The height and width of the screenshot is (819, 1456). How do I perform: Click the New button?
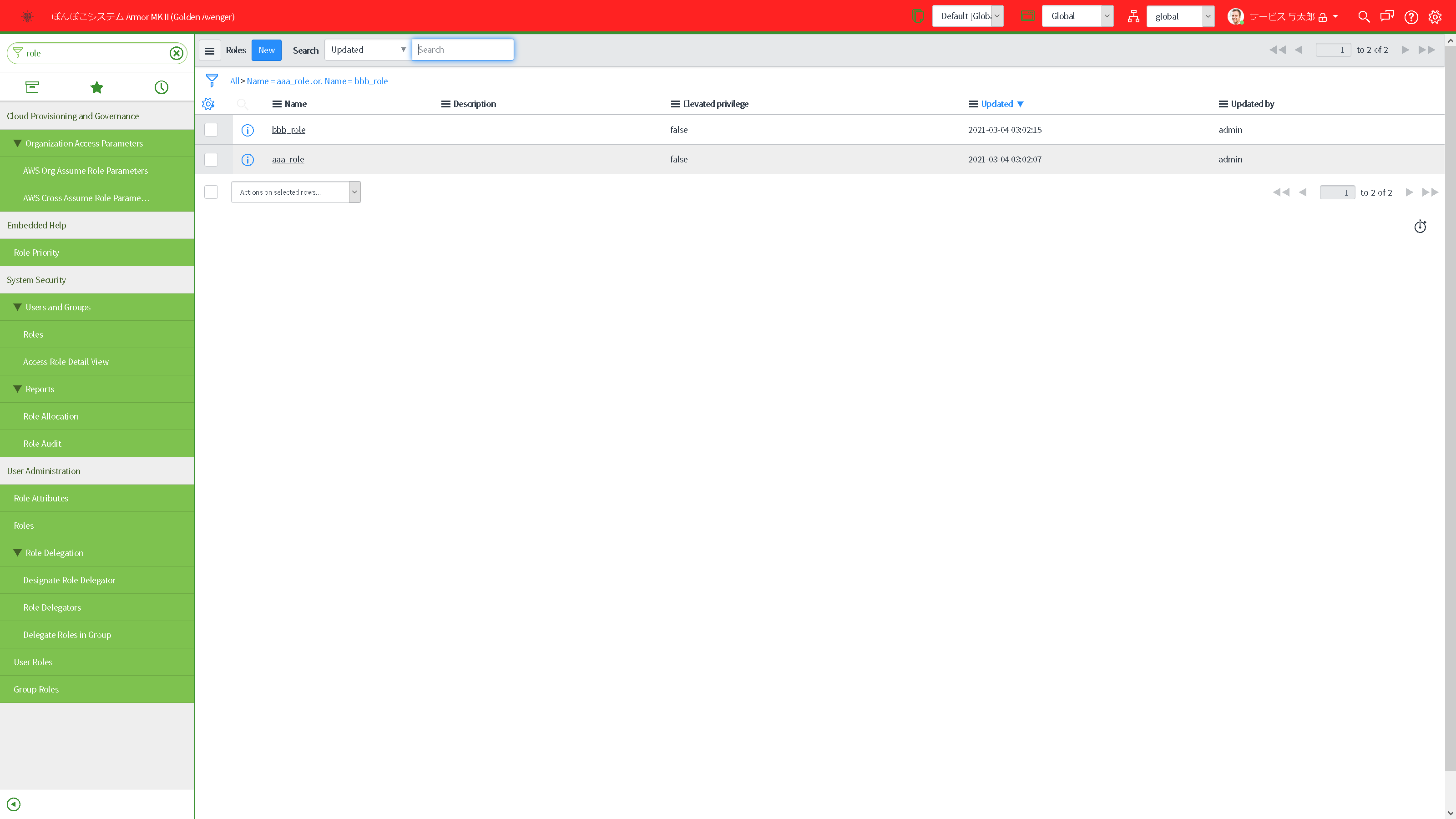coord(266,51)
